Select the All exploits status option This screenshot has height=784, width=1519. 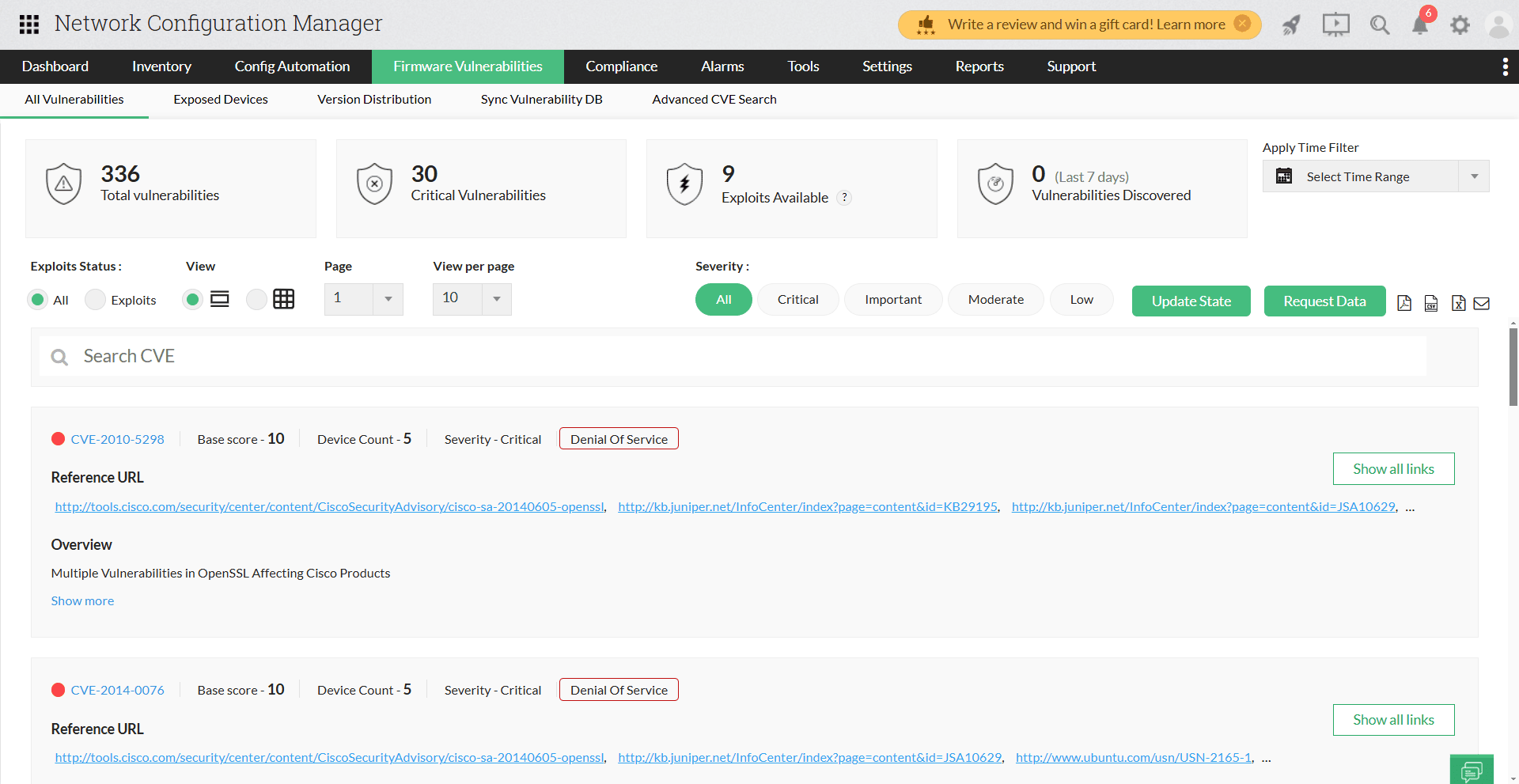[x=37, y=299]
